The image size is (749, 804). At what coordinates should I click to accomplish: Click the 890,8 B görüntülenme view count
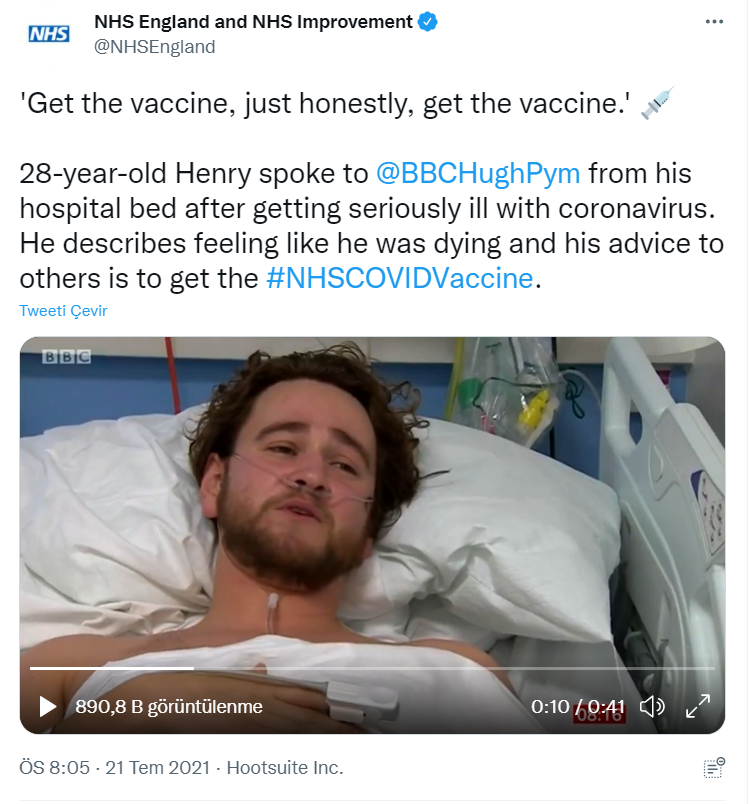click(x=169, y=707)
